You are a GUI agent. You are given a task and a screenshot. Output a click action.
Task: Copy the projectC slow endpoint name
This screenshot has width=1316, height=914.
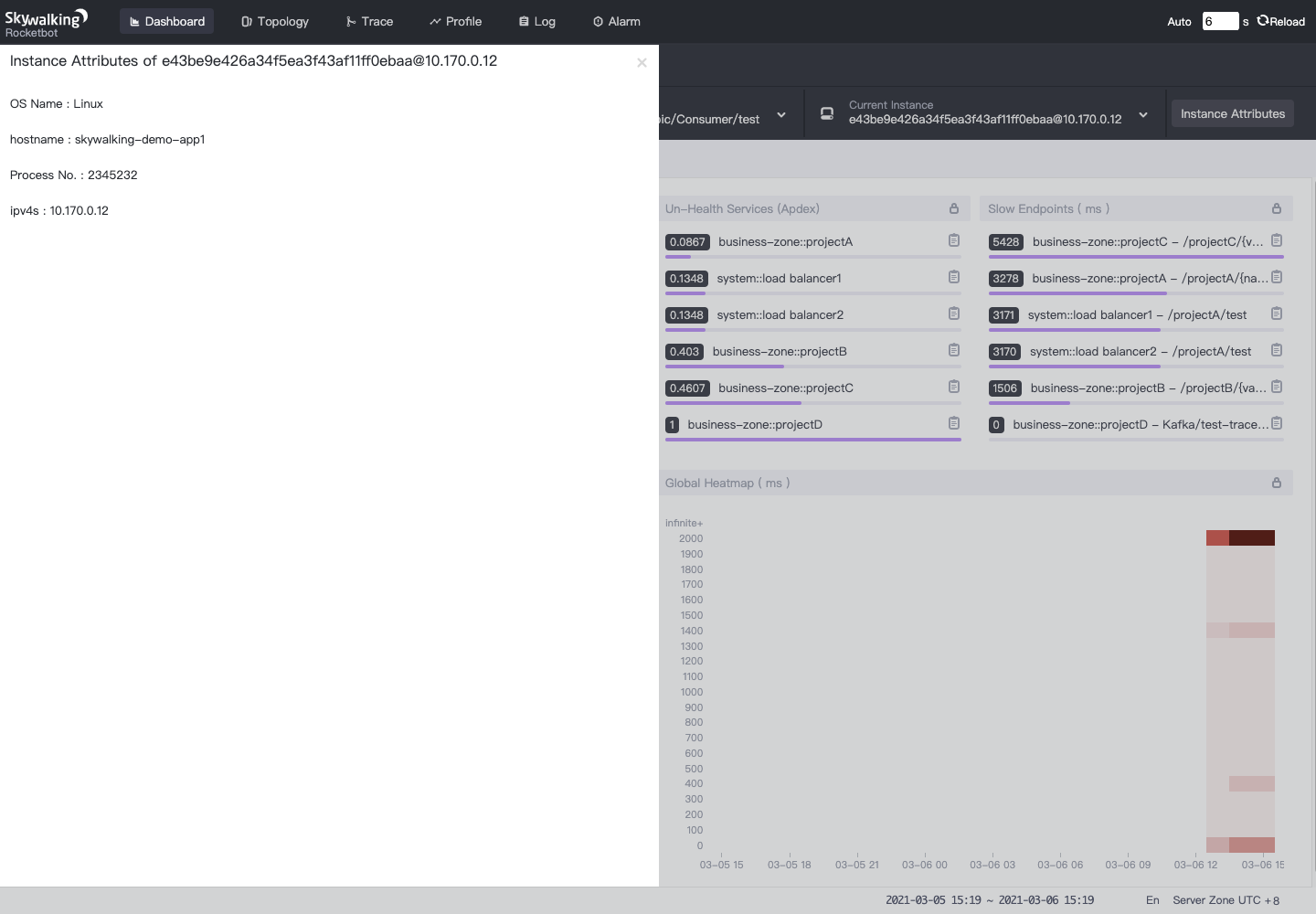point(1277,240)
